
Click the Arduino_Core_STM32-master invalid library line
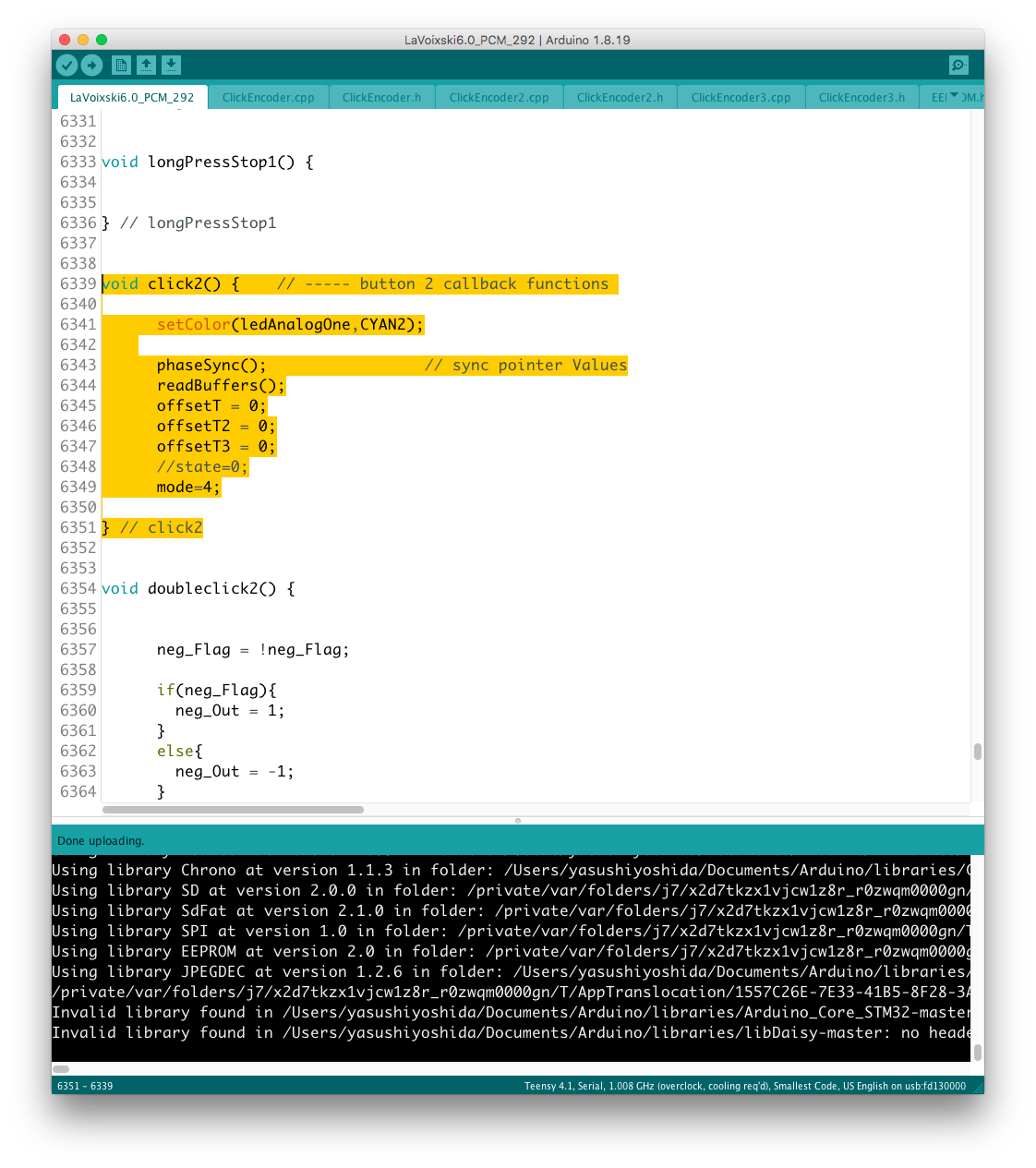511,1012
